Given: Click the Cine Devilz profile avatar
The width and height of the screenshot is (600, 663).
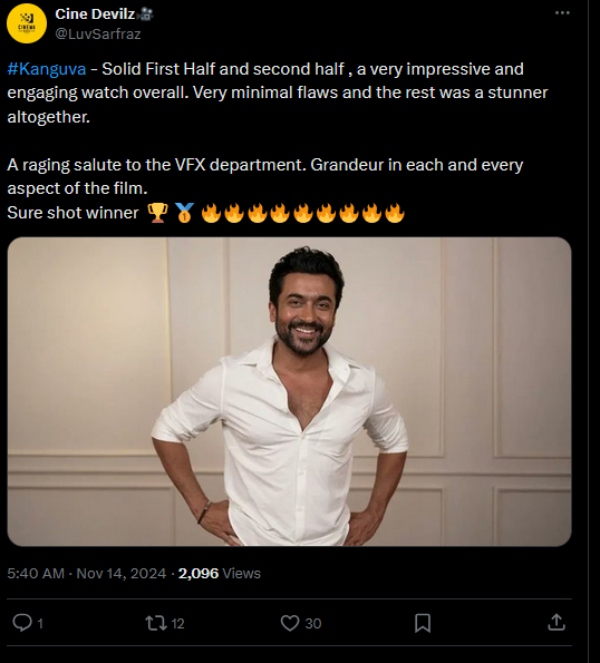Looking at the screenshot, I should pyautogui.click(x=27, y=24).
